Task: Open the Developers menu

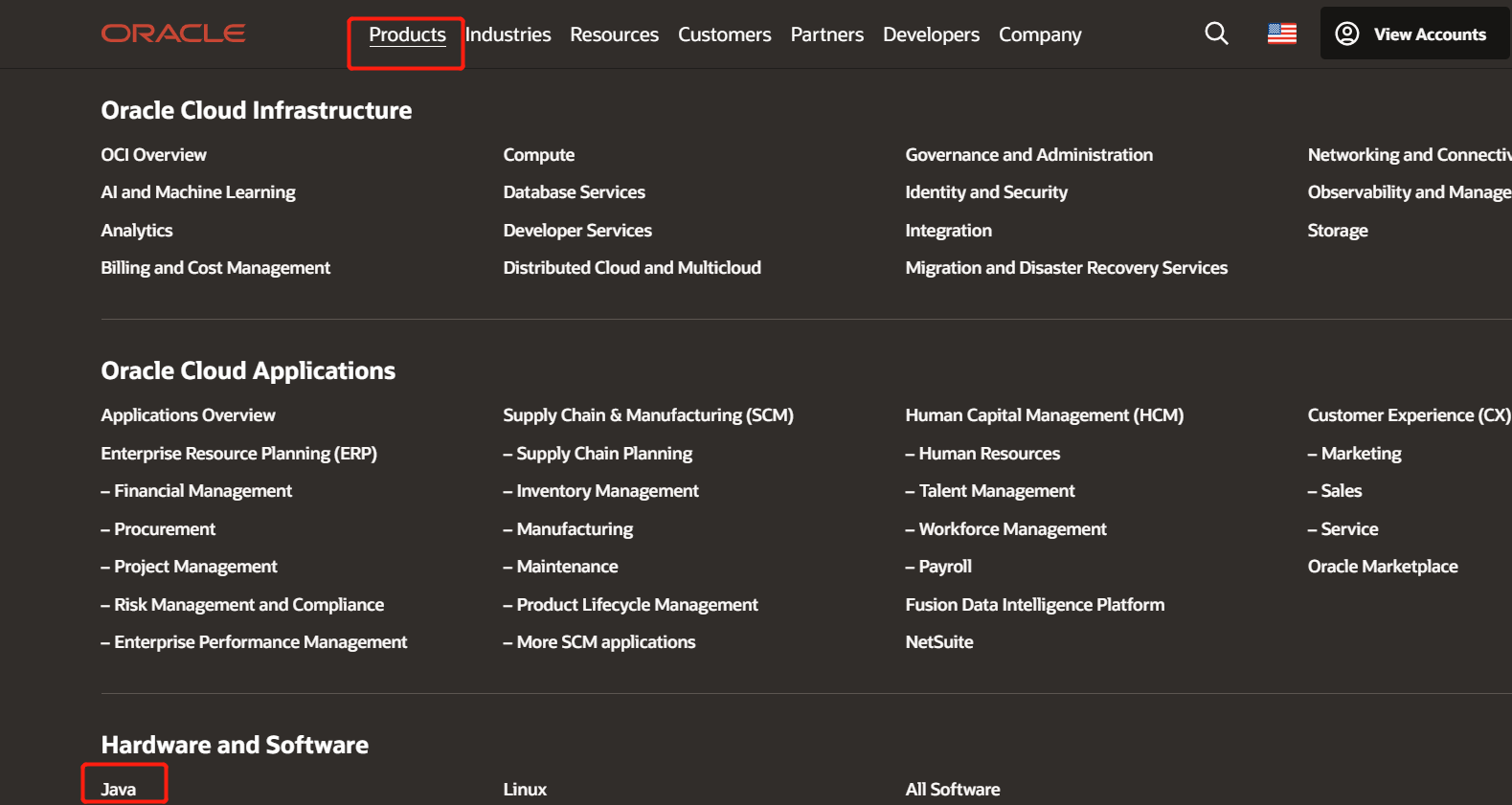Action: point(931,34)
